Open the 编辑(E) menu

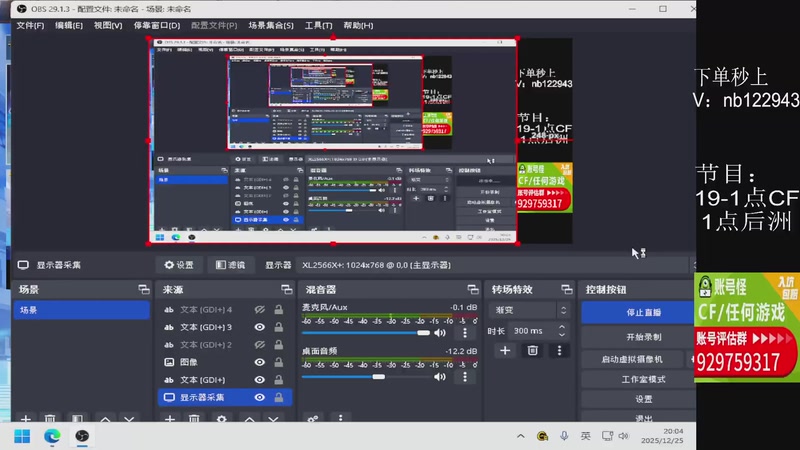pos(69,25)
